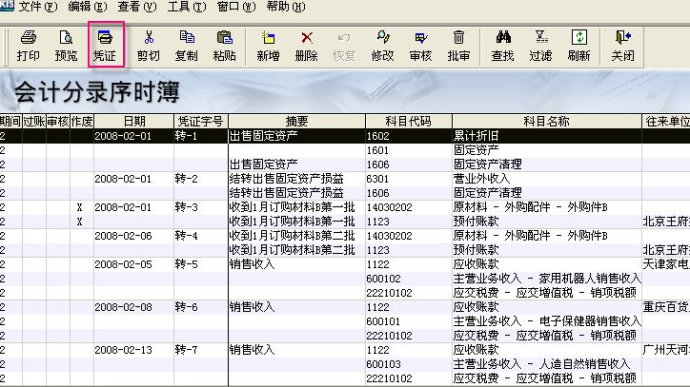The width and height of the screenshot is (690, 387).
Task: Select voucher number 转-7
Action: point(186,350)
